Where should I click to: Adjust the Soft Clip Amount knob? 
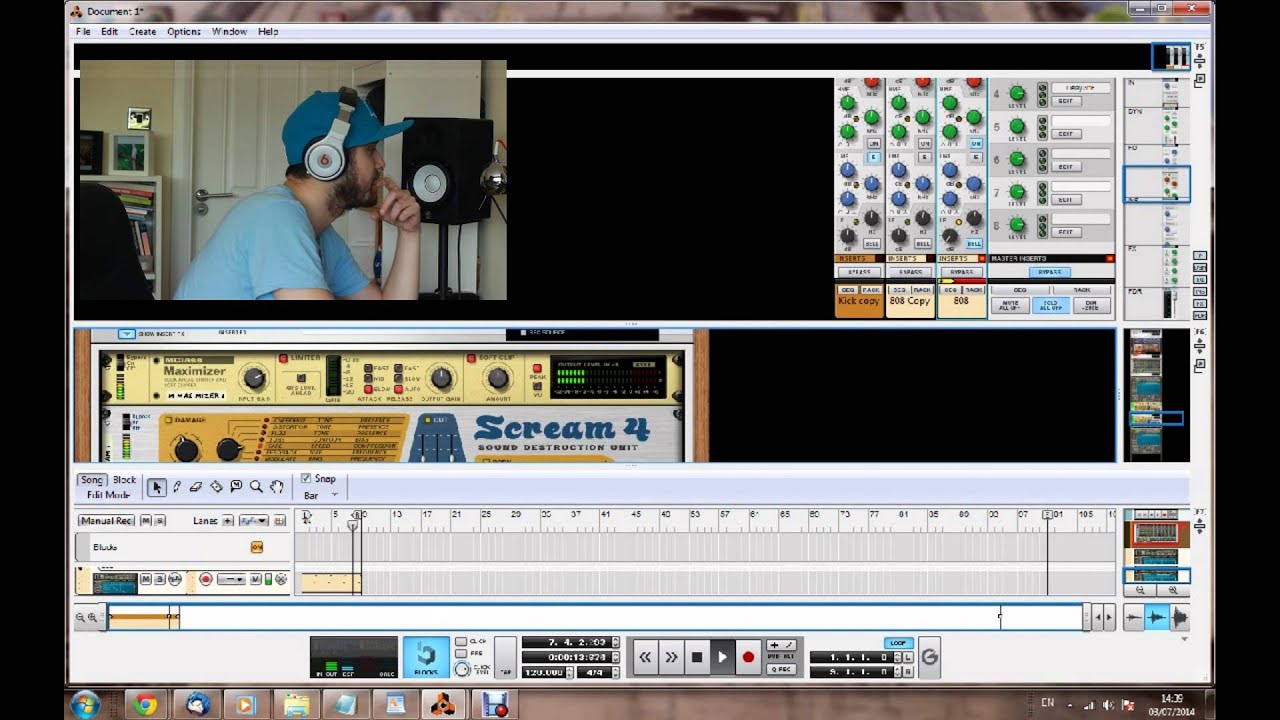(497, 378)
